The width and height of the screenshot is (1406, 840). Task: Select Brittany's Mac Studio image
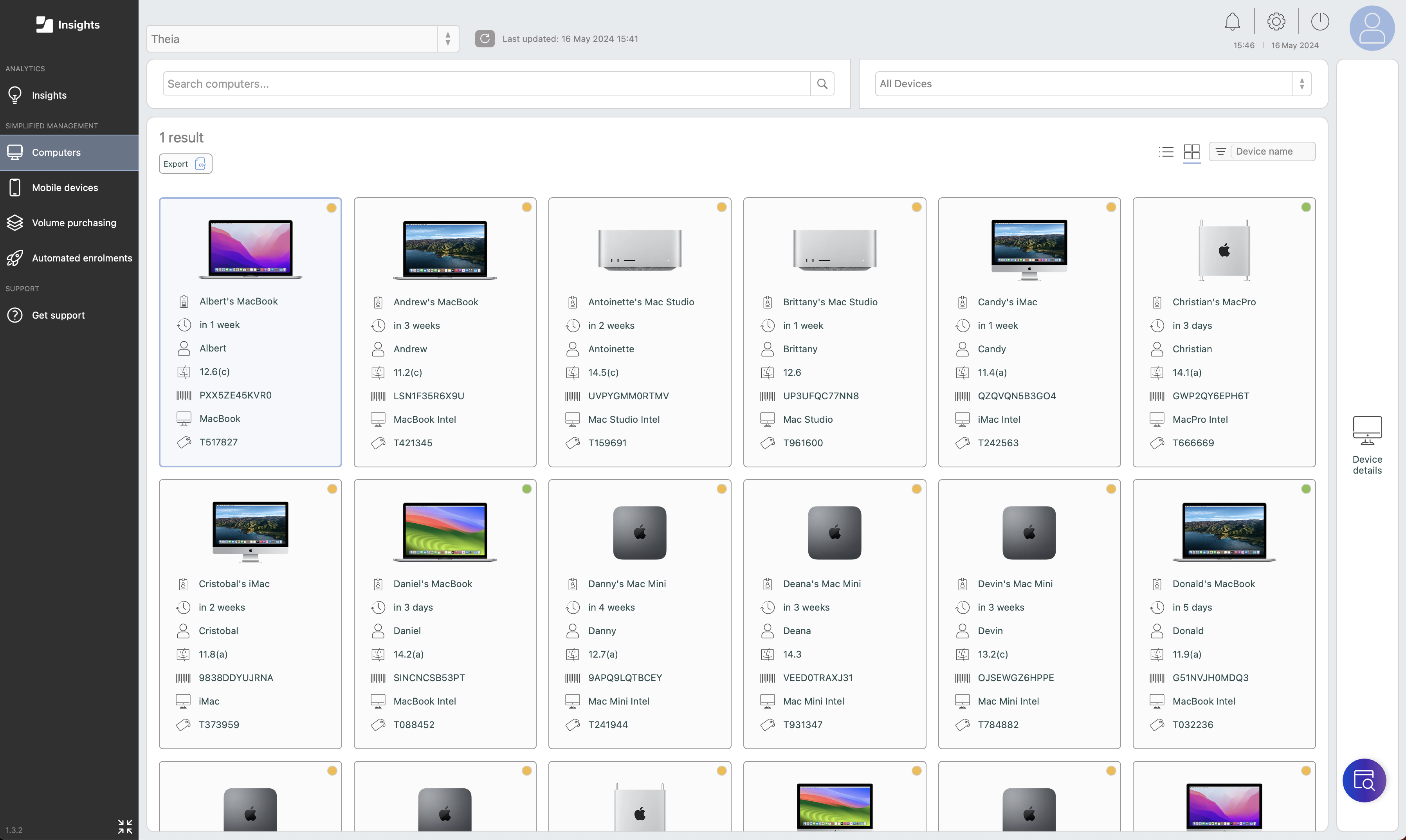tap(834, 250)
